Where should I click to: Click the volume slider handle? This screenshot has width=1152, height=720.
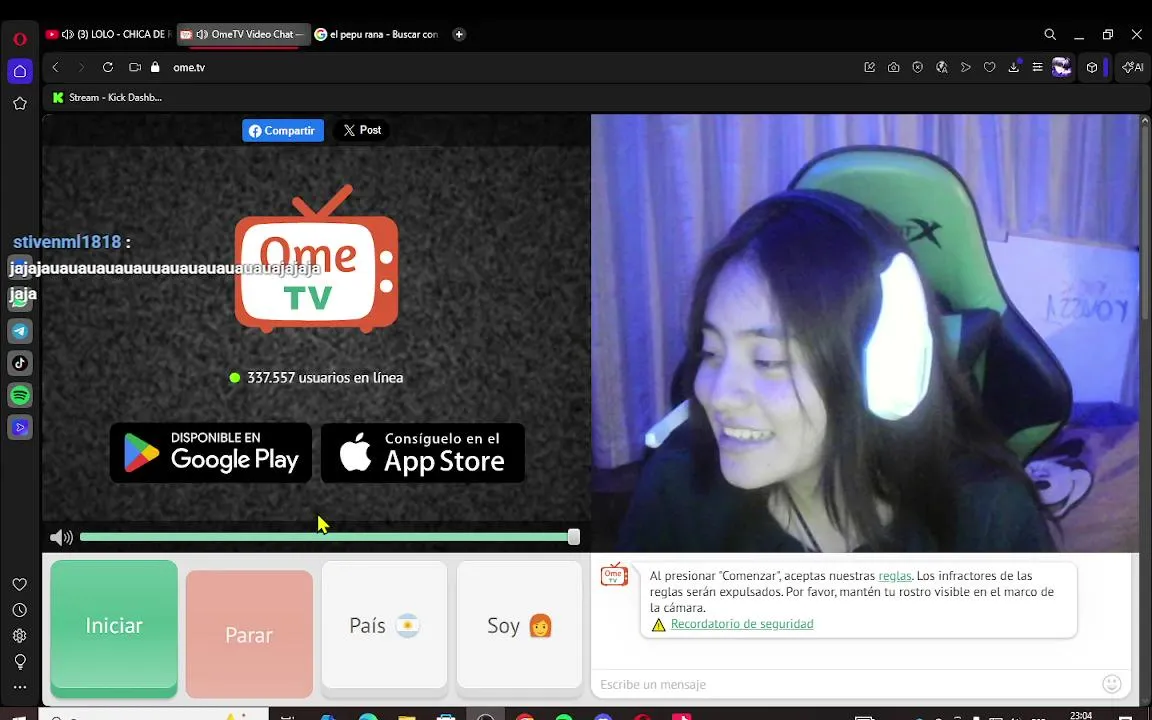pos(574,538)
